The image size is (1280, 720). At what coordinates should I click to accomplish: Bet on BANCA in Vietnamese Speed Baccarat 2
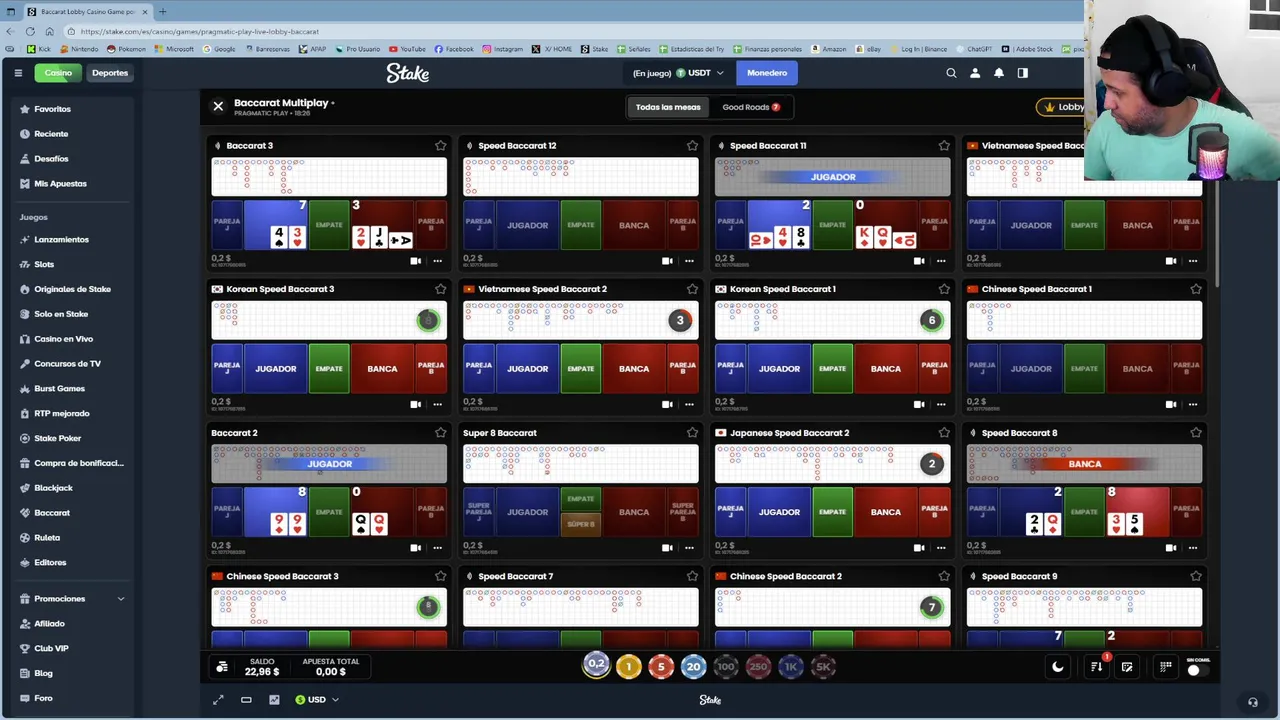point(634,369)
